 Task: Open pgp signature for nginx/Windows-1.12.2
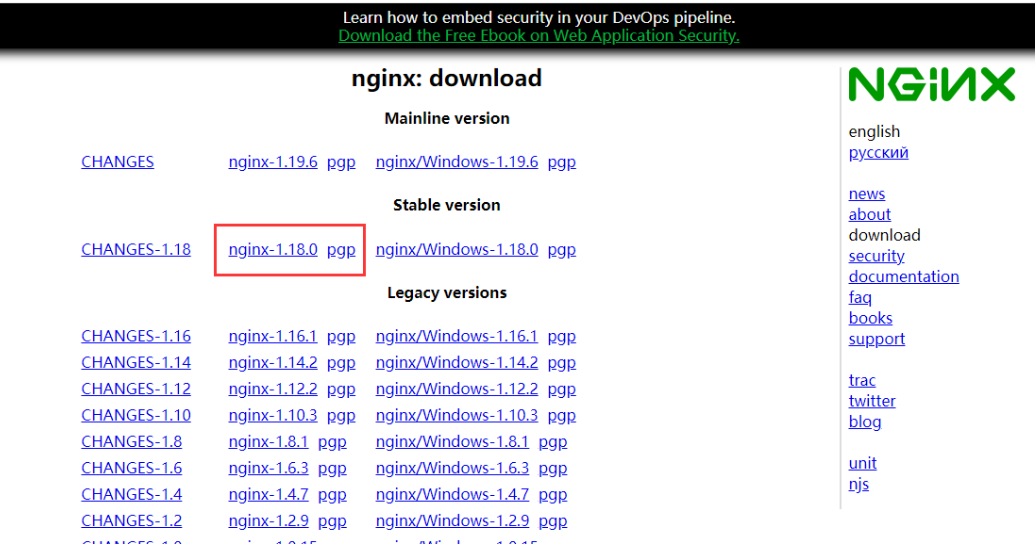(562, 389)
